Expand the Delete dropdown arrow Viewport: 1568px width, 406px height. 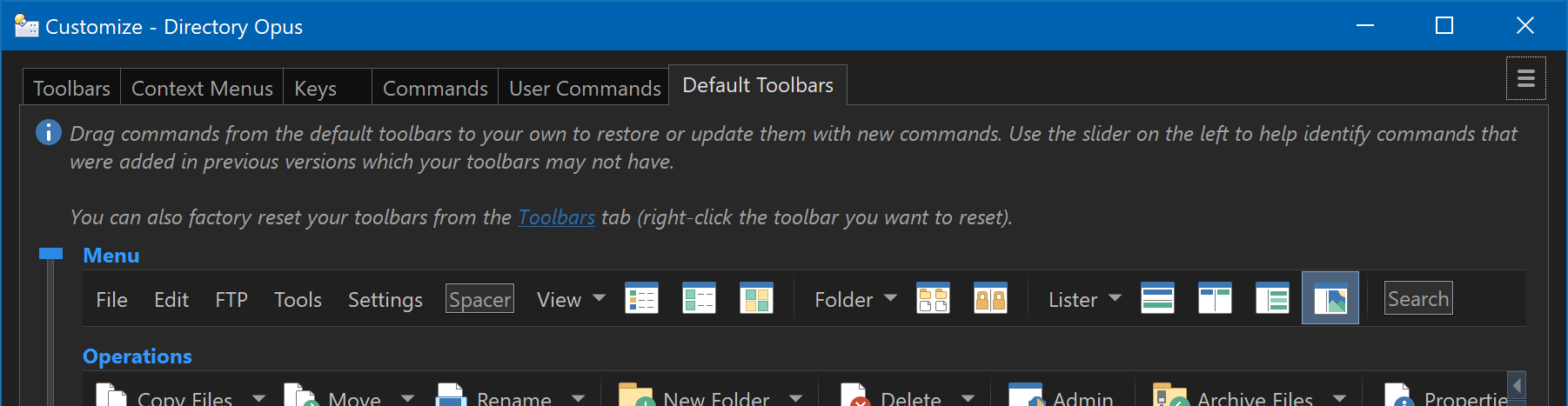point(968,397)
